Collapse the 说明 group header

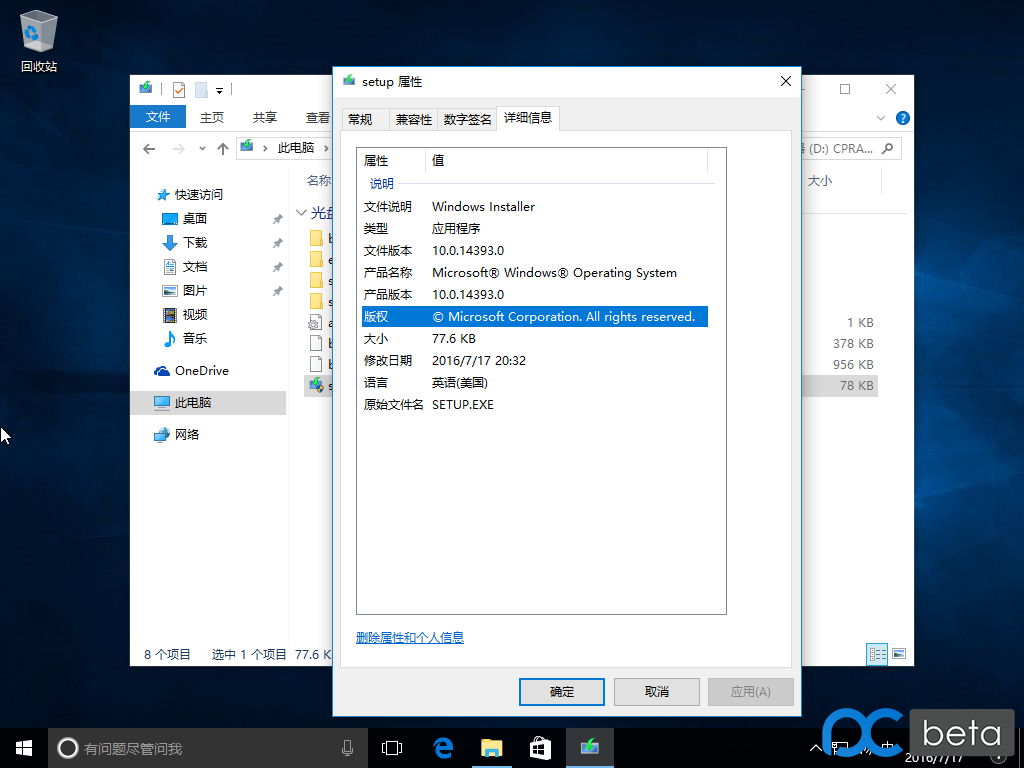pos(382,184)
